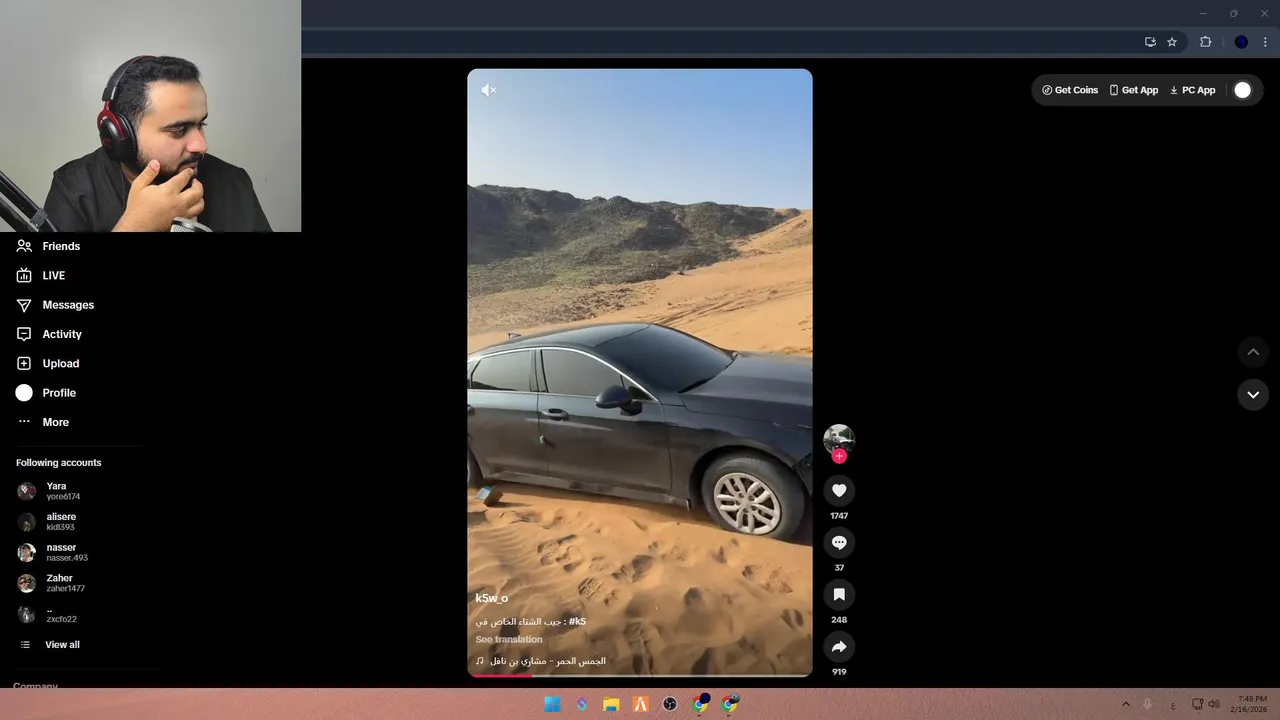The image size is (1280, 720).
Task: Show hidden system tray icons
Action: 1125,704
